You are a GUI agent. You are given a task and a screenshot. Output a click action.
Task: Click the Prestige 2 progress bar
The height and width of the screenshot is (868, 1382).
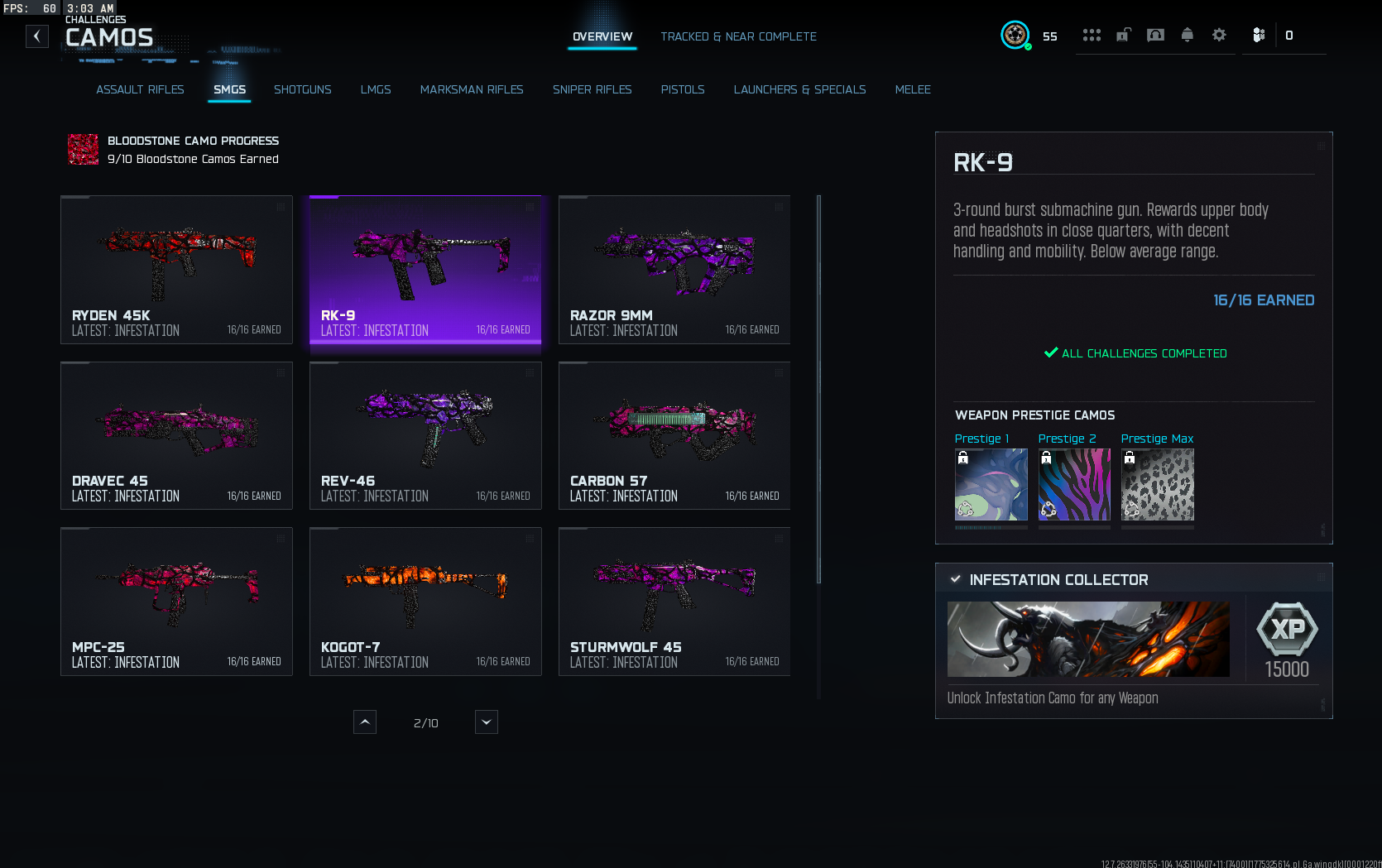1074,527
